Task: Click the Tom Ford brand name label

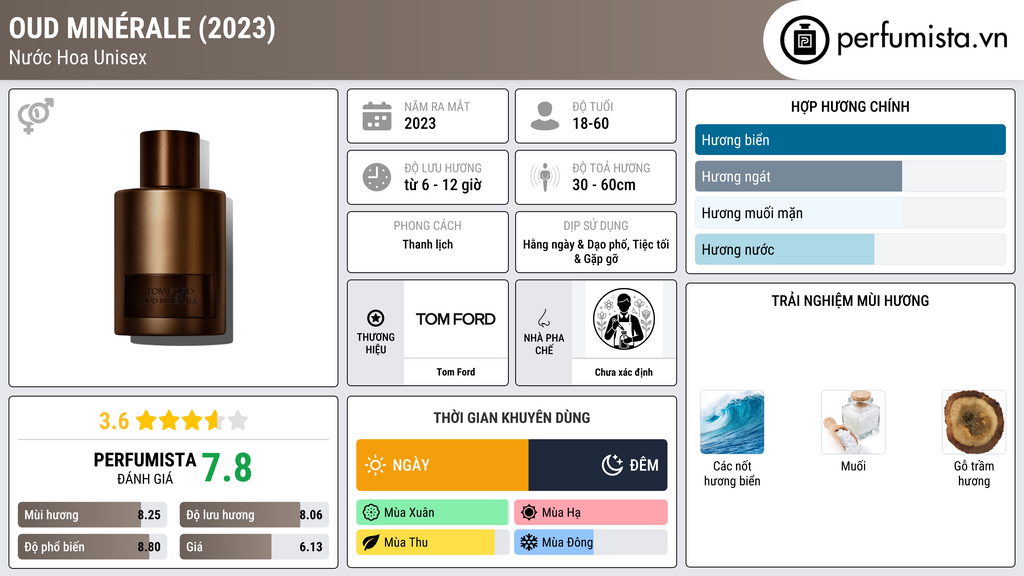Action: click(x=456, y=372)
